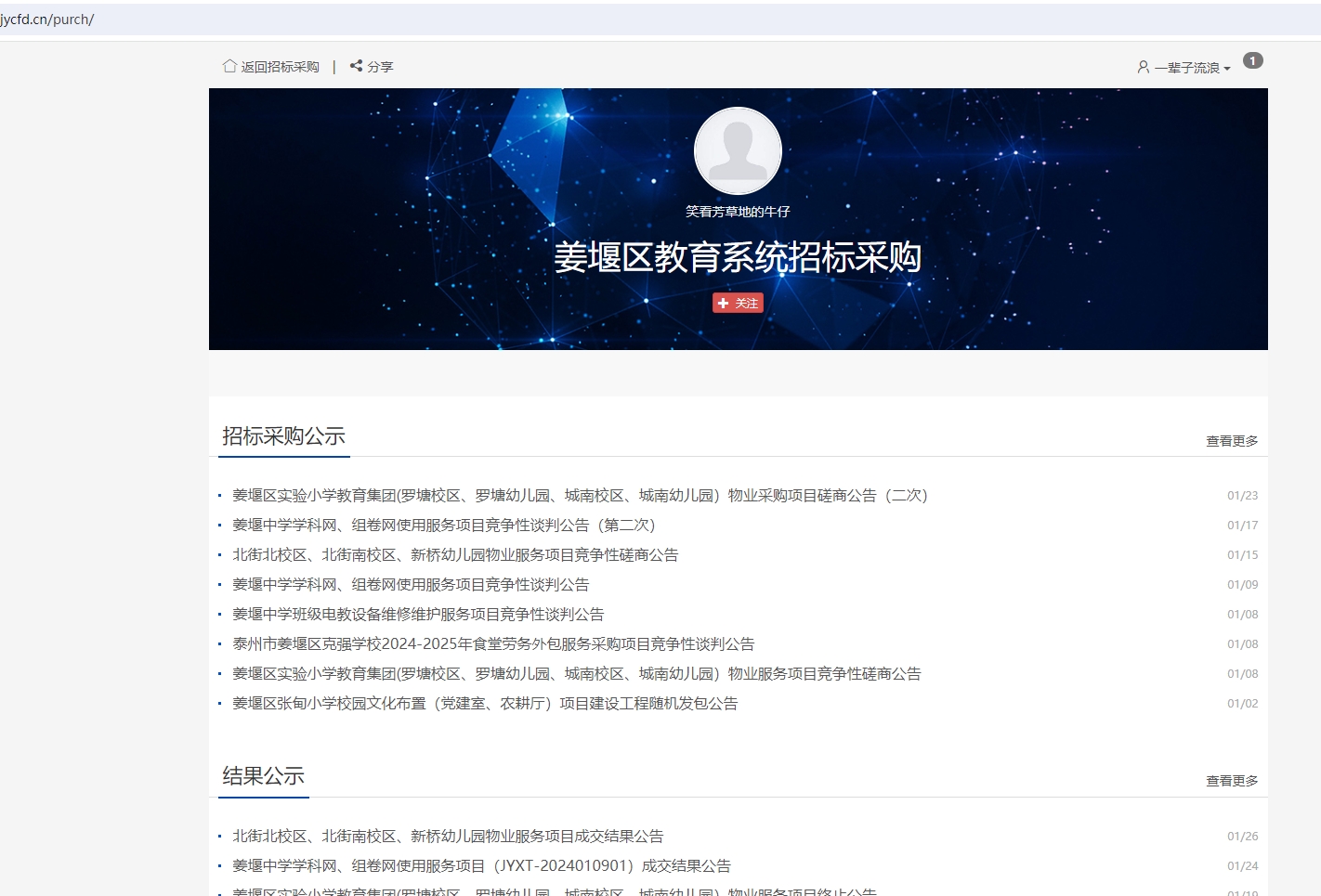Click the 分享 share link
This screenshot has width=1321, height=896.
coord(380,67)
